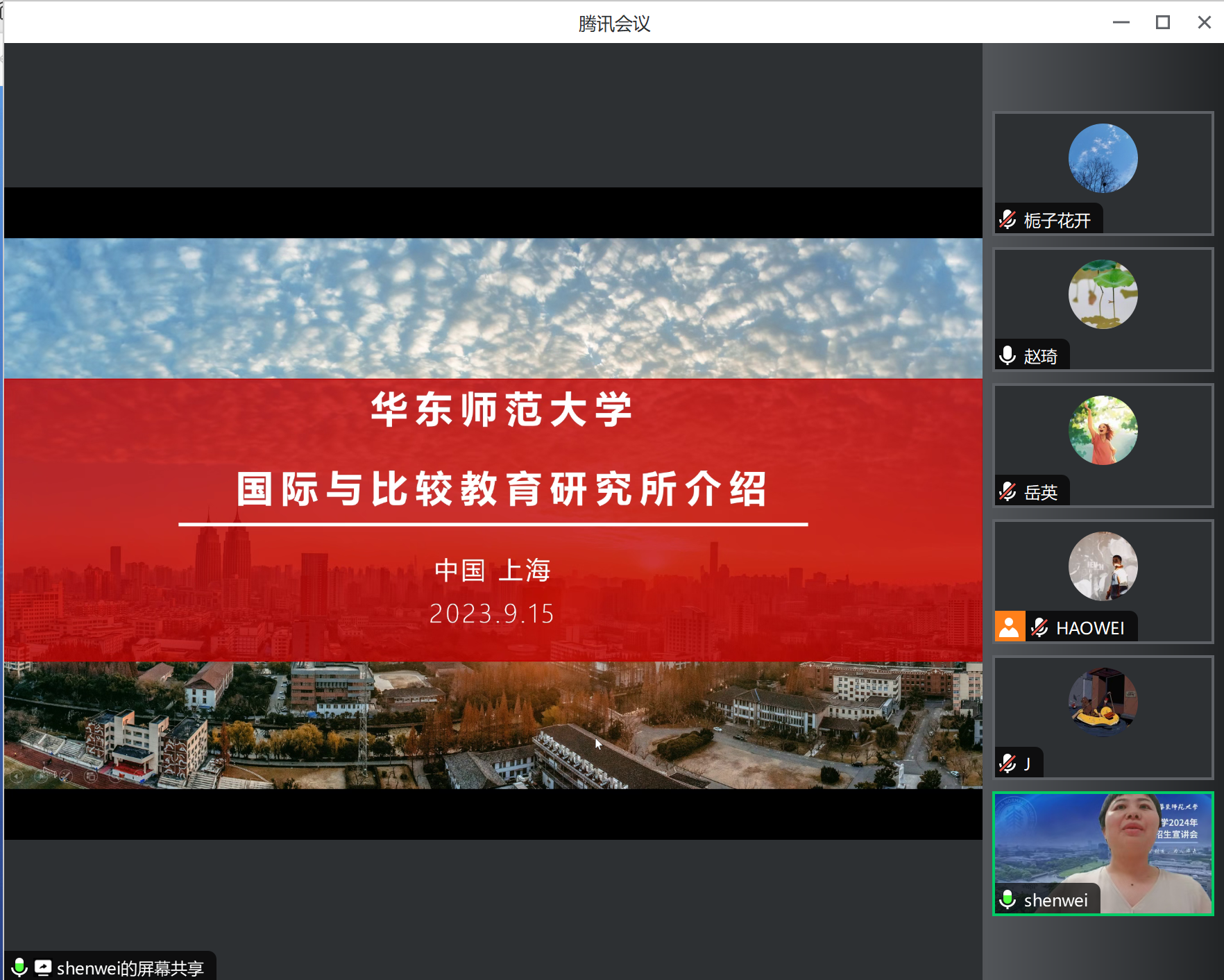This screenshot has width=1224, height=980.
Task: Select shenwei's live video tile
Action: (x=1103, y=854)
